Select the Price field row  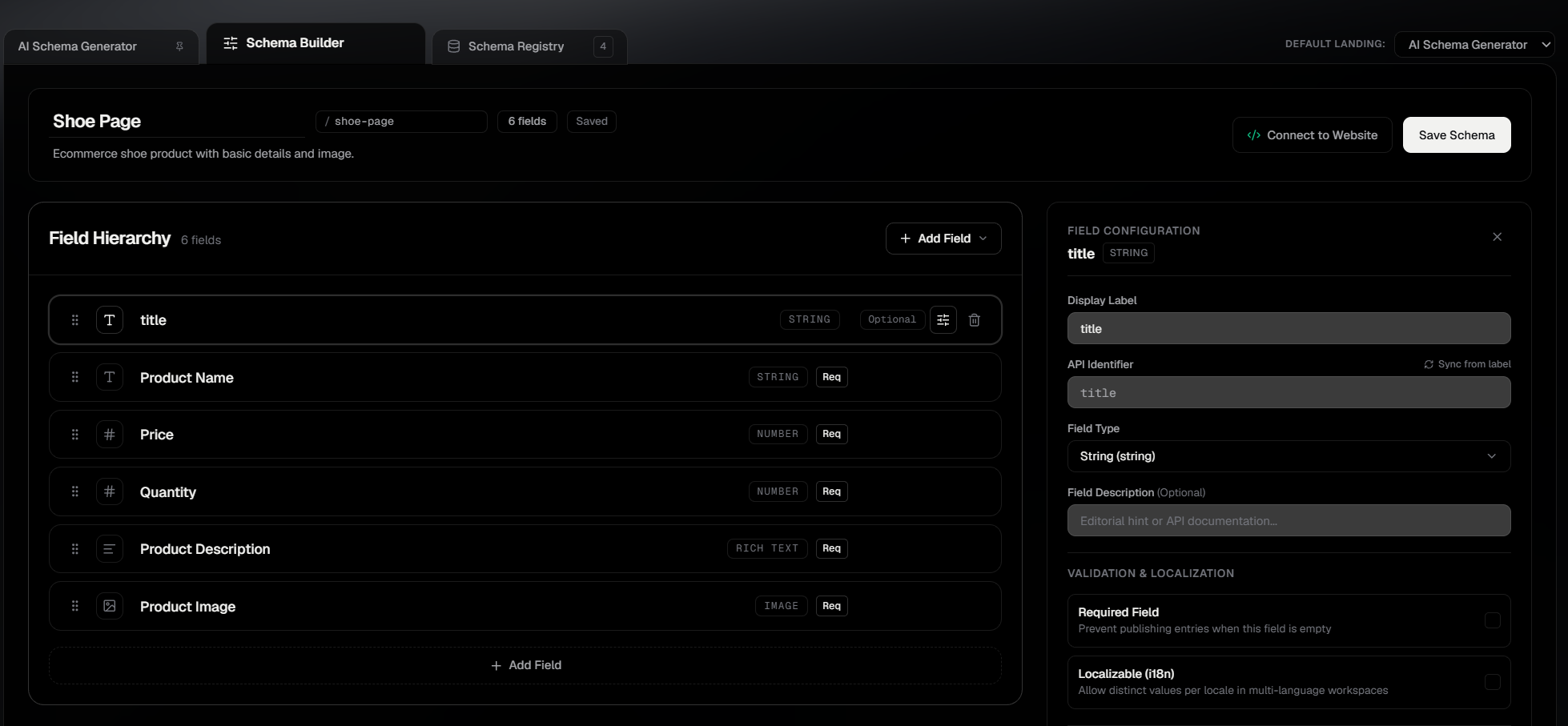[x=525, y=435]
